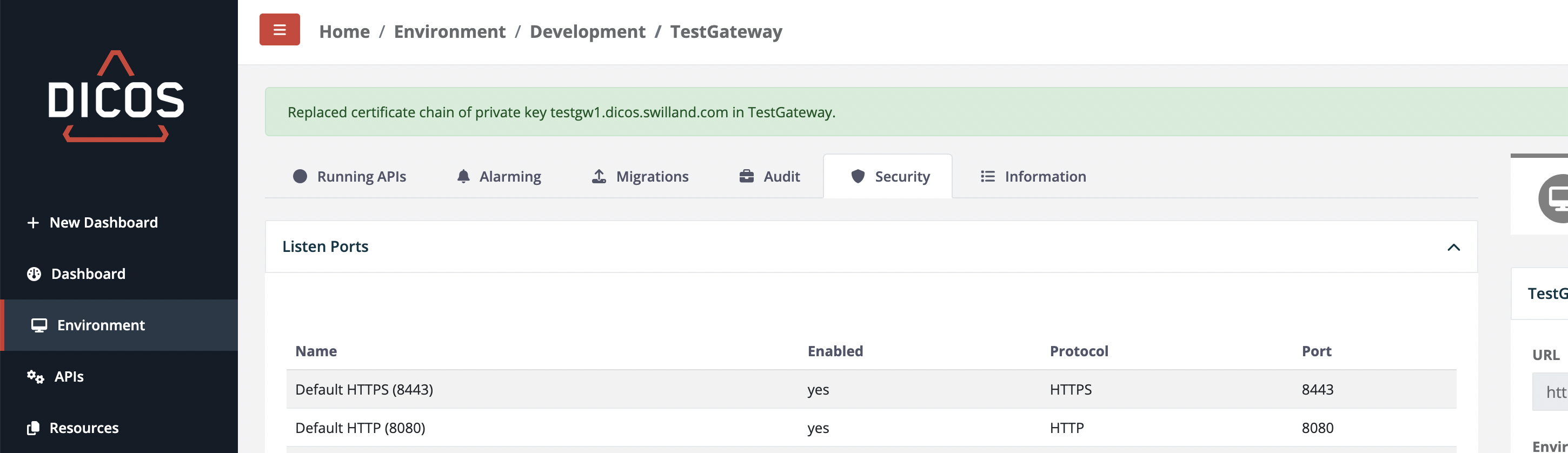Open the Information tab

tap(1033, 177)
